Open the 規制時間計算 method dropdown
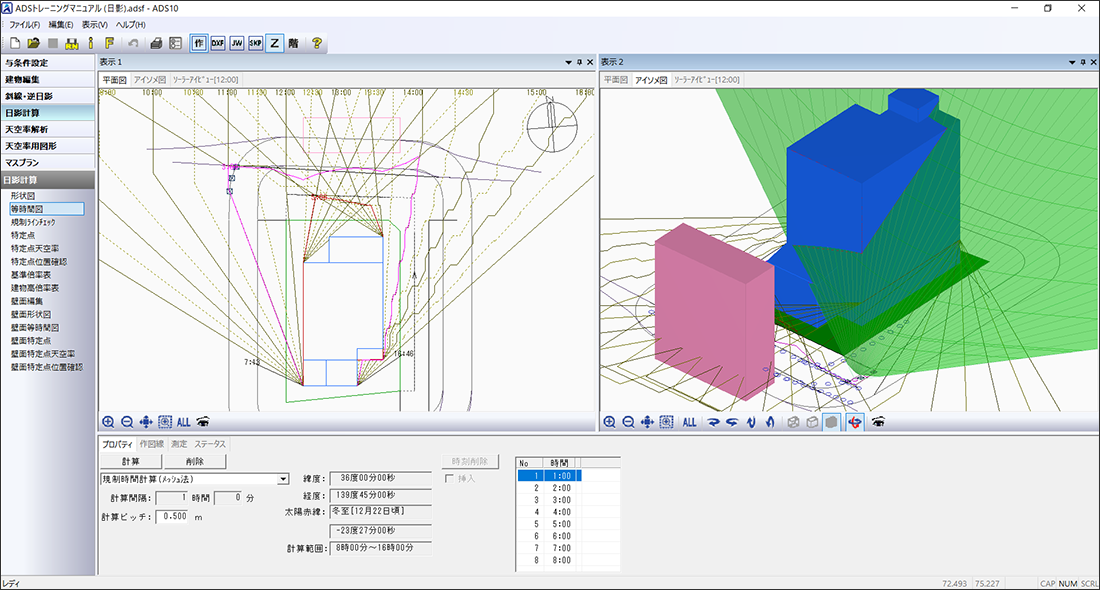Viewport: 1100px width, 590px height. [283, 479]
